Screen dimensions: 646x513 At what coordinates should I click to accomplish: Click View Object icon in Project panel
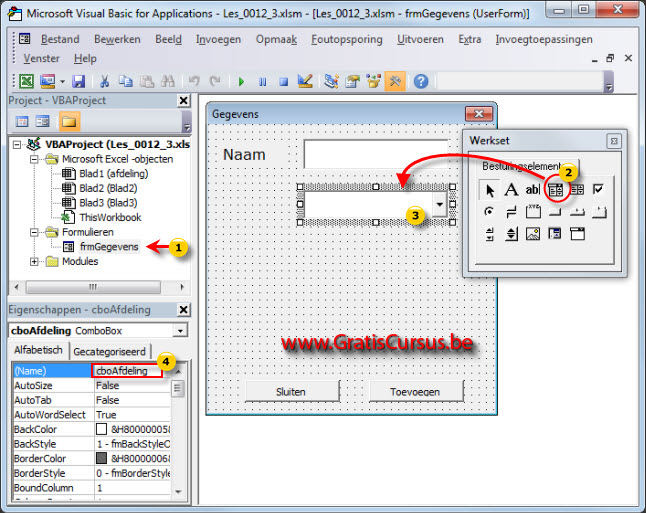[x=42, y=121]
